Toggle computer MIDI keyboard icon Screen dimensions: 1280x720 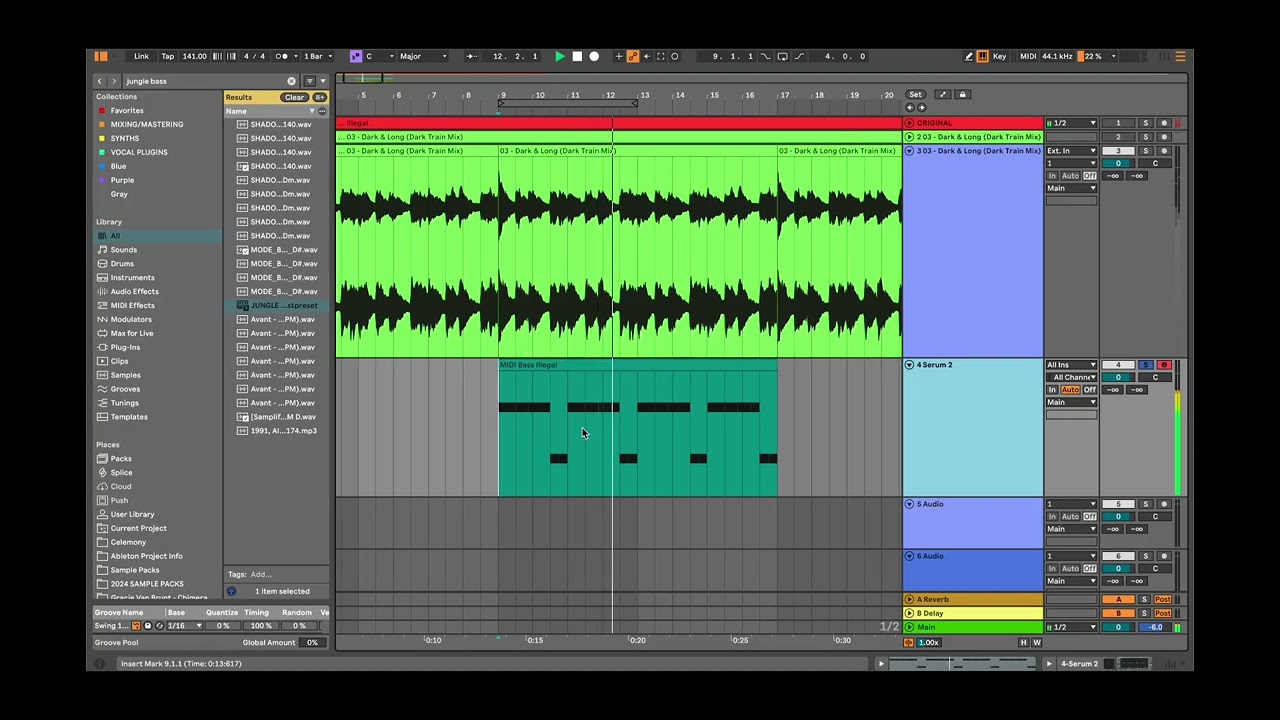click(982, 56)
